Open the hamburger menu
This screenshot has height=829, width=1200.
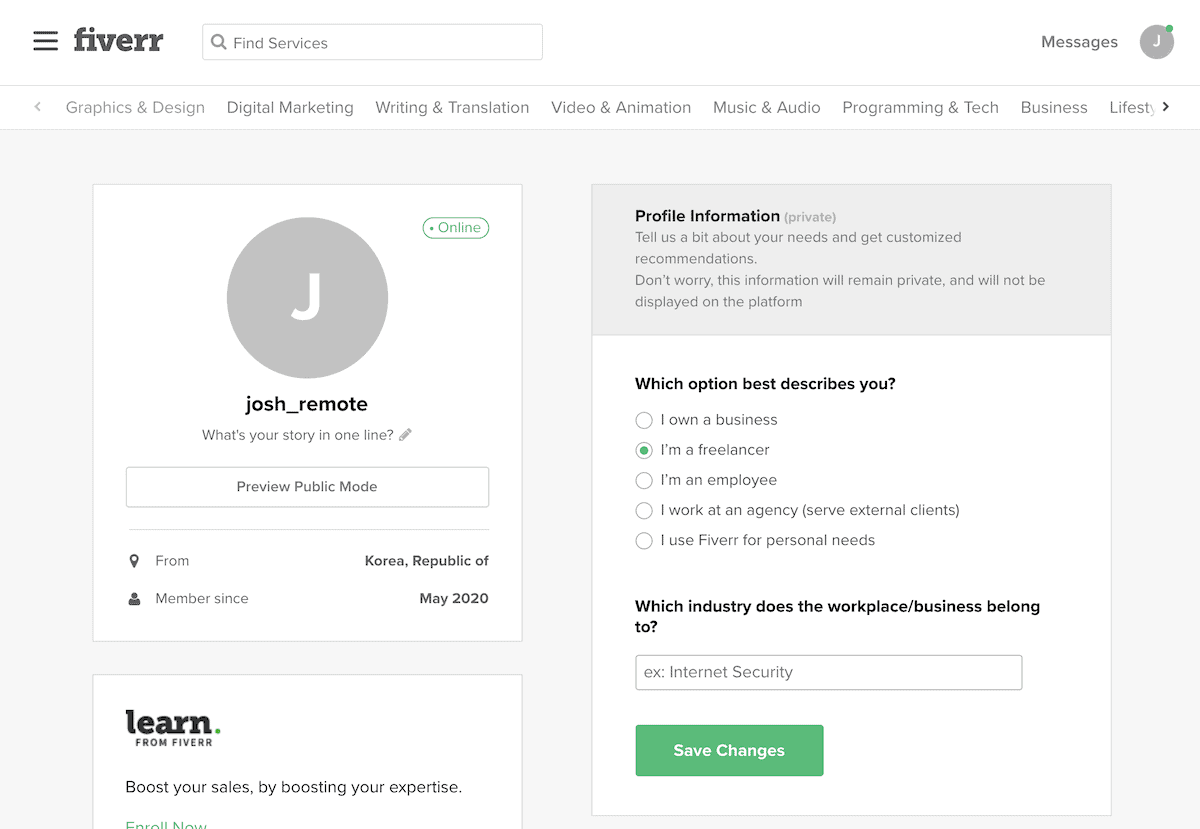coord(45,41)
